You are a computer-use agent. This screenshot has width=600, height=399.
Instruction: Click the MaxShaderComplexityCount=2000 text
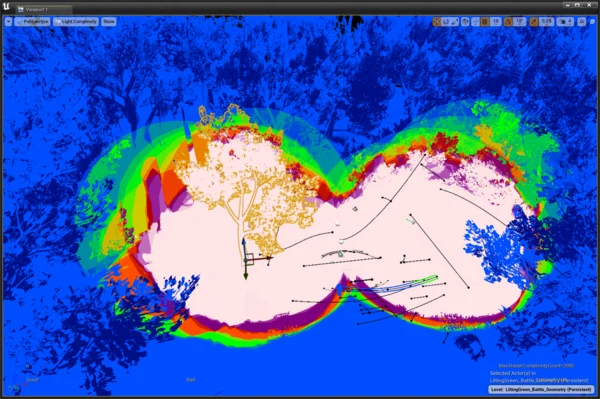point(536,366)
